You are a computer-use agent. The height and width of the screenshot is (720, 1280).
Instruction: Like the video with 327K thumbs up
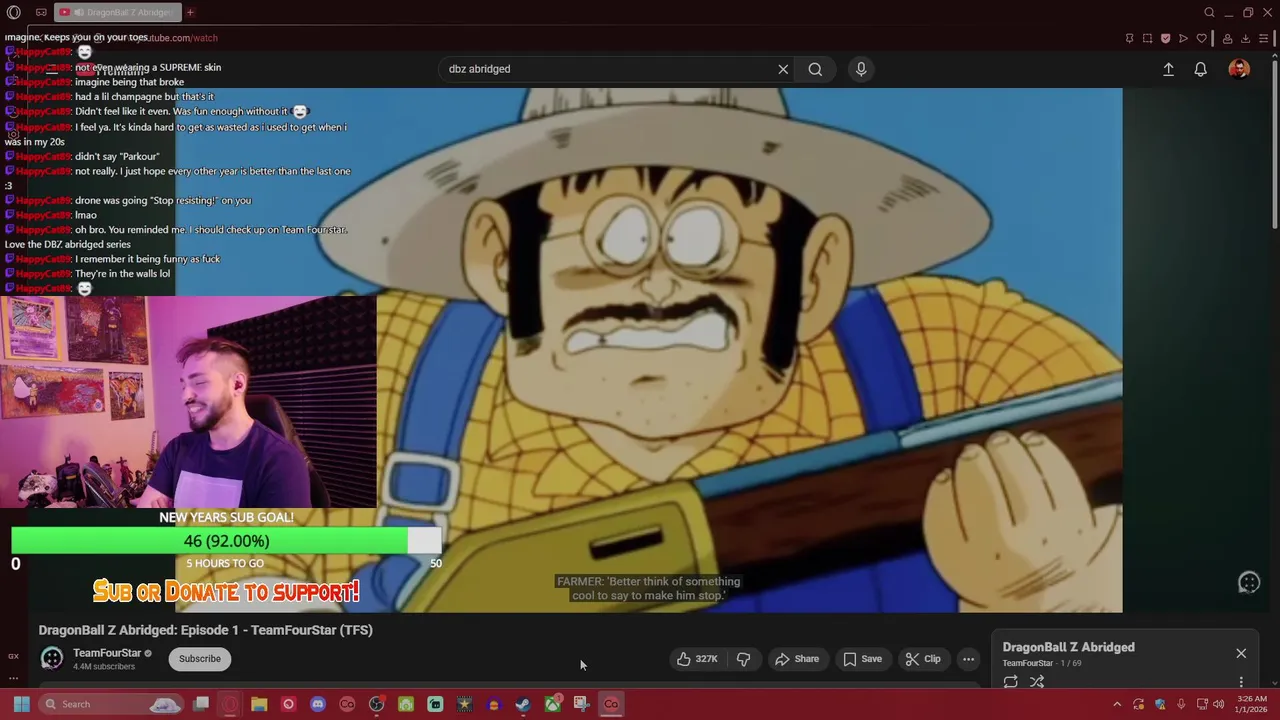698,659
